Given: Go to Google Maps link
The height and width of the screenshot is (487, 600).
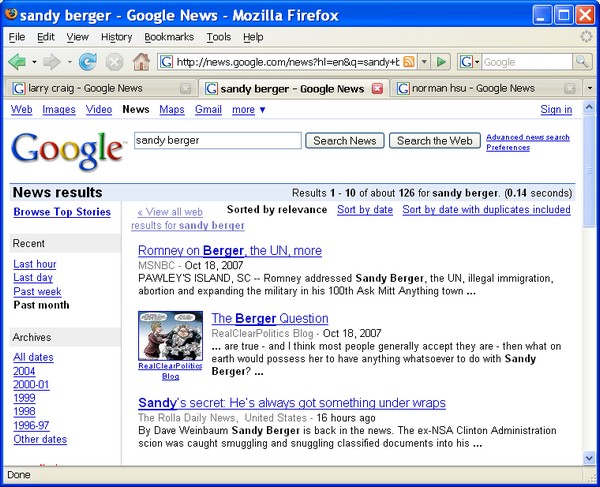Looking at the screenshot, I should pyautogui.click(x=172, y=110).
